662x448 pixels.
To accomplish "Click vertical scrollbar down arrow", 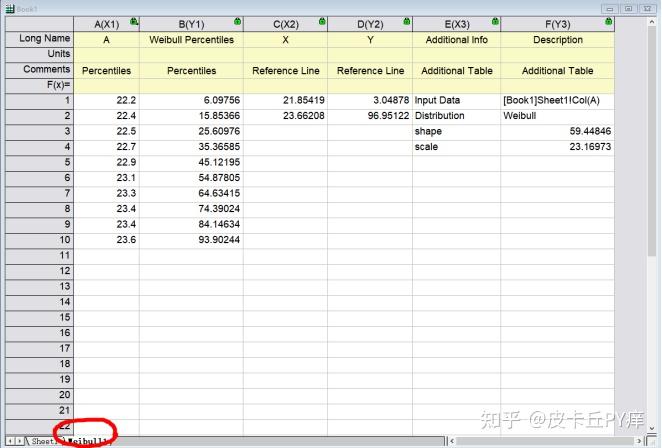I will (653, 428).
